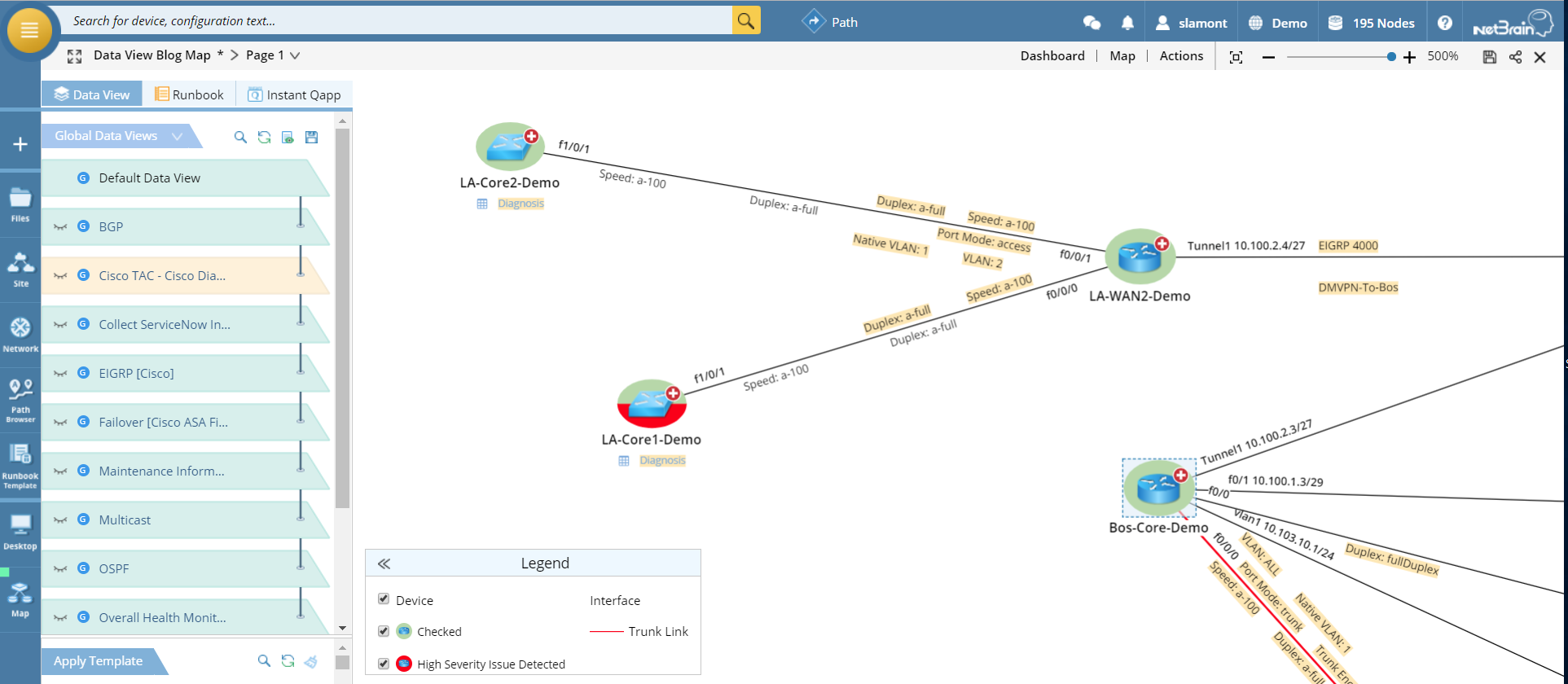The width and height of the screenshot is (1568, 684).
Task: Click the plus icon in left sidebar
Action: click(20, 144)
